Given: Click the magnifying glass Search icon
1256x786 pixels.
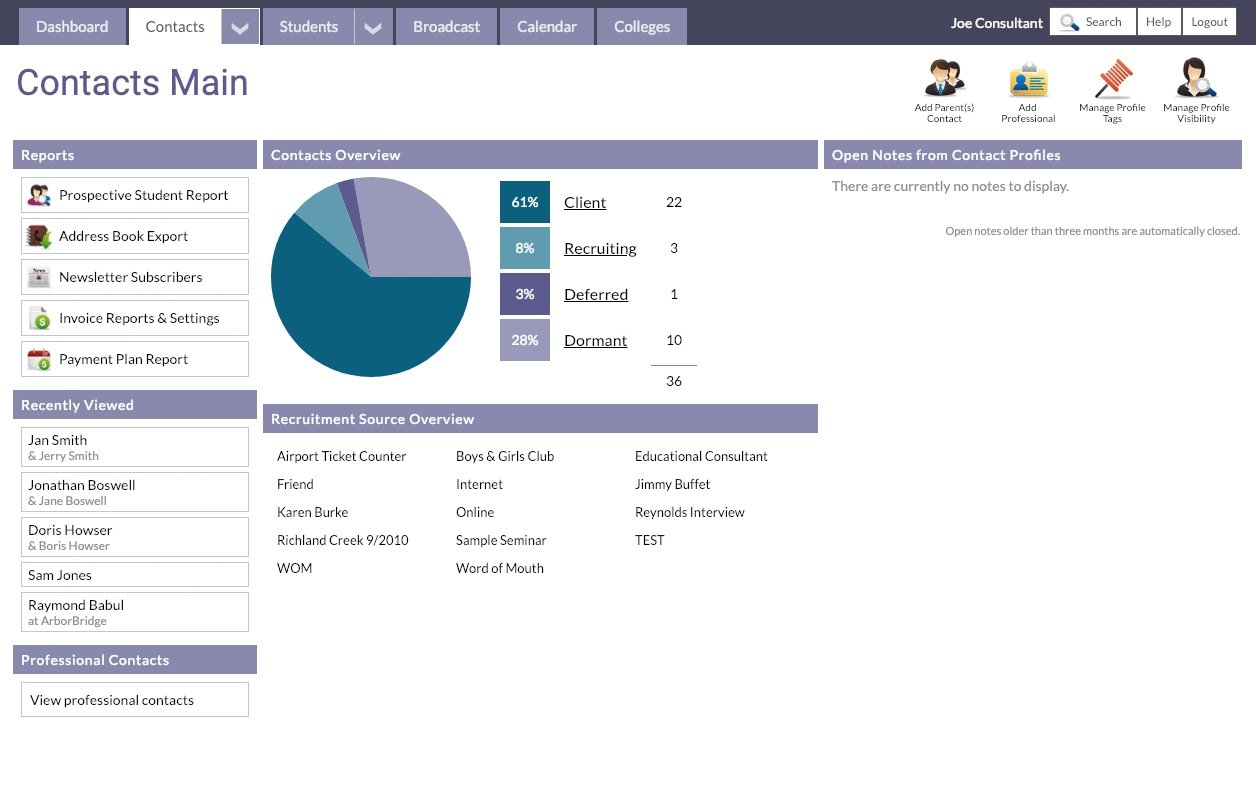Looking at the screenshot, I should pyautogui.click(x=1069, y=22).
